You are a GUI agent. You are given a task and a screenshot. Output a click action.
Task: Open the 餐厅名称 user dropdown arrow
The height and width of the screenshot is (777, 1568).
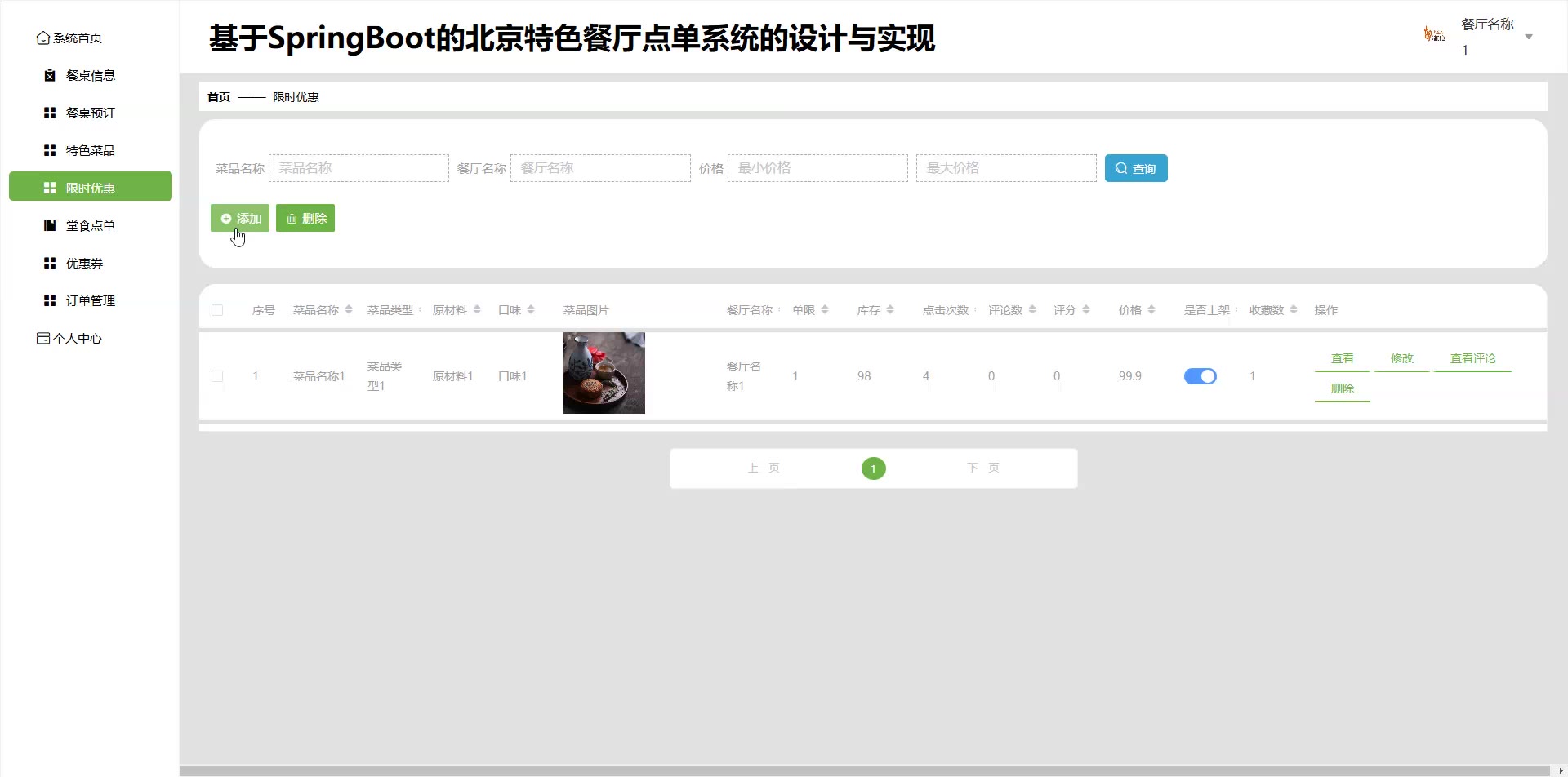click(x=1529, y=37)
